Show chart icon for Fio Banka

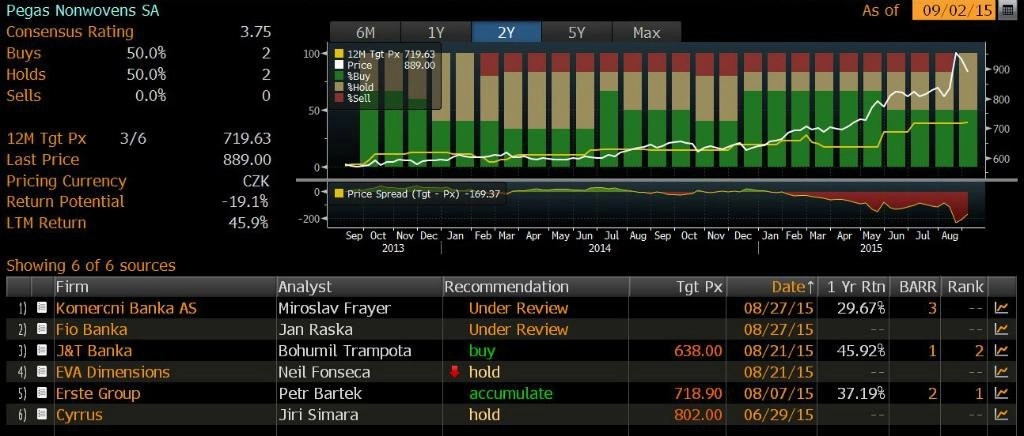[1000, 330]
